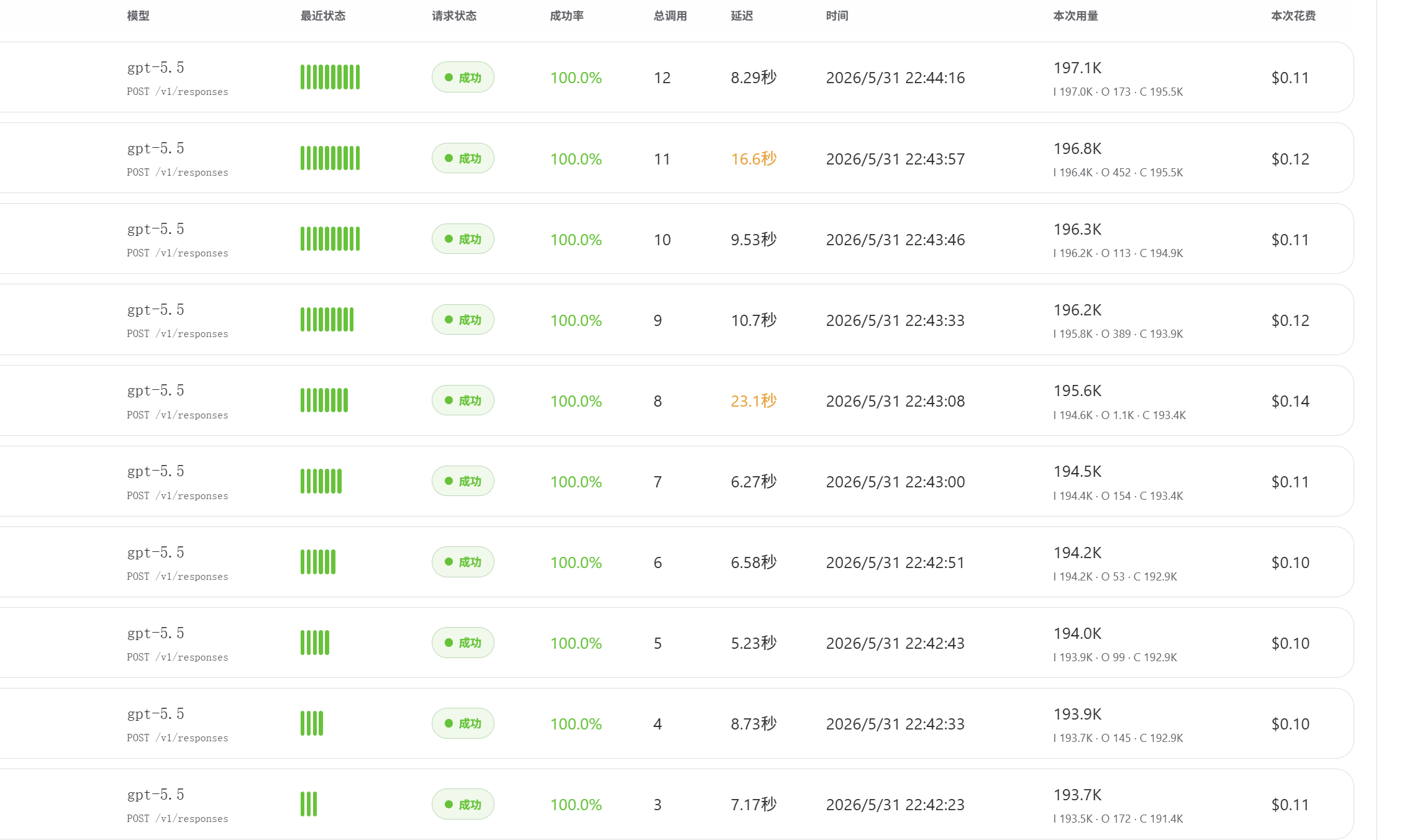
Task: Click the status bars in the 22:42:43 row
Action: click(315, 643)
